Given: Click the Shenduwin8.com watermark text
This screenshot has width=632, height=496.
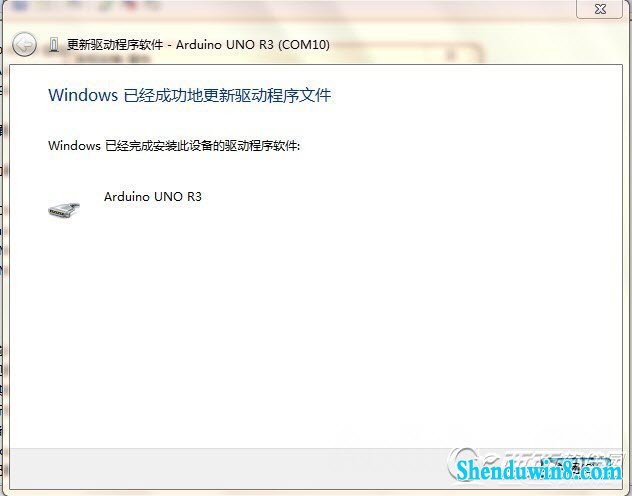Looking at the screenshot, I should coord(539,470).
